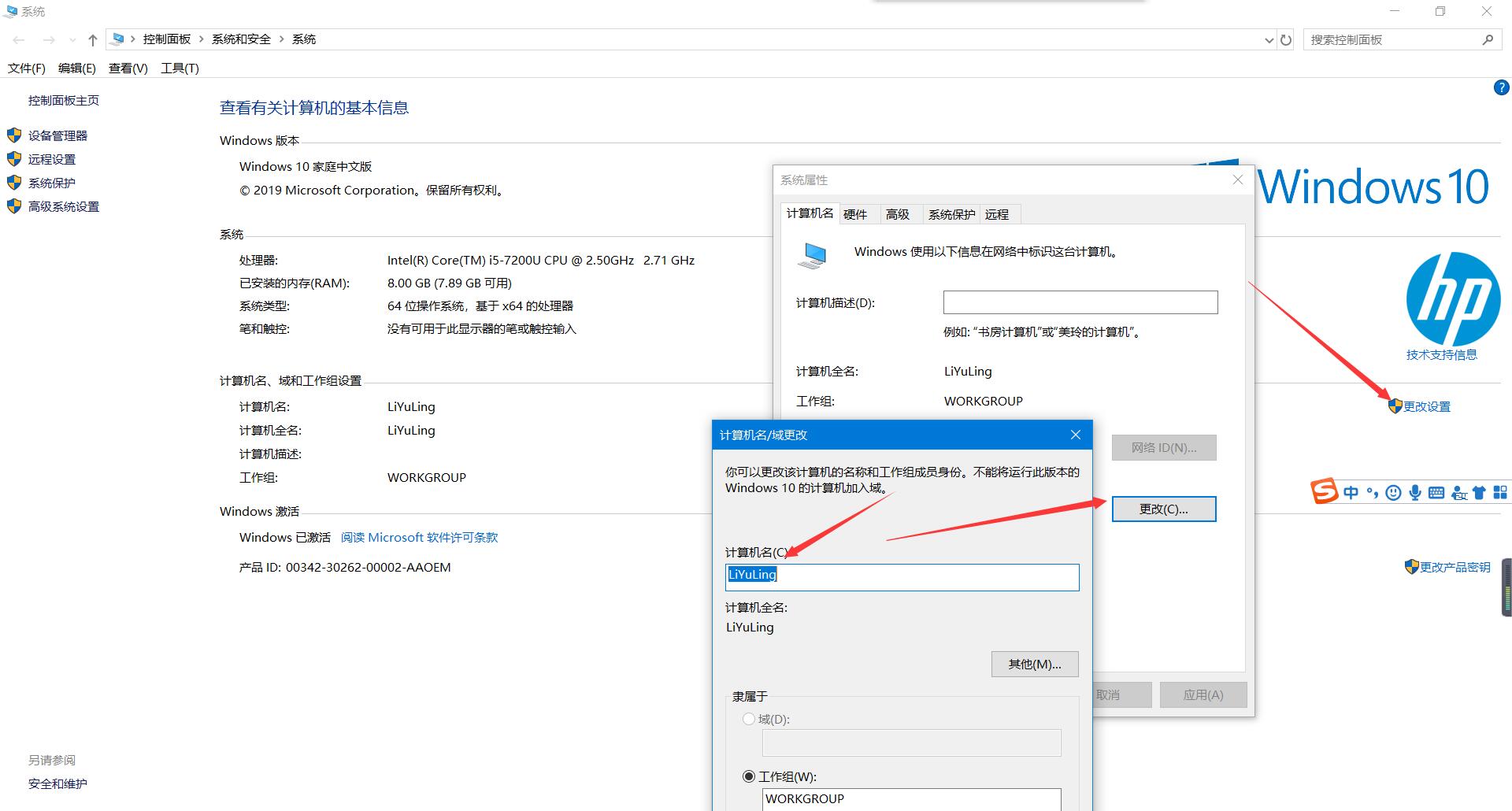Open System protection (系统保护) in sidebar
1512x811 pixels.
52,183
